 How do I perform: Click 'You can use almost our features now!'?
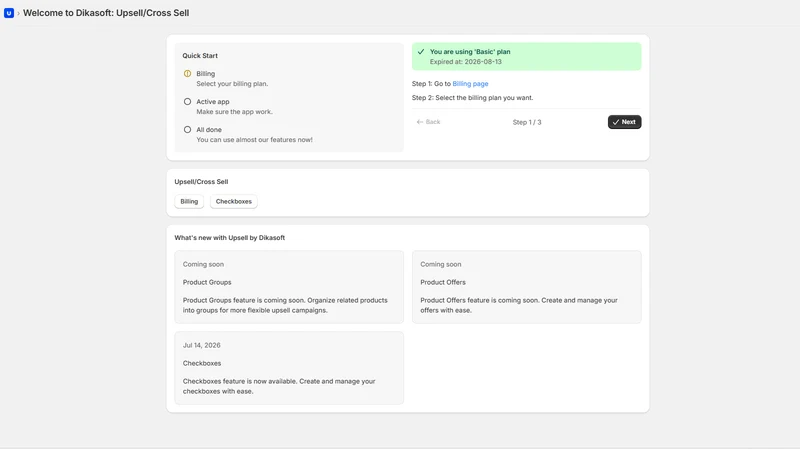(255, 140)
